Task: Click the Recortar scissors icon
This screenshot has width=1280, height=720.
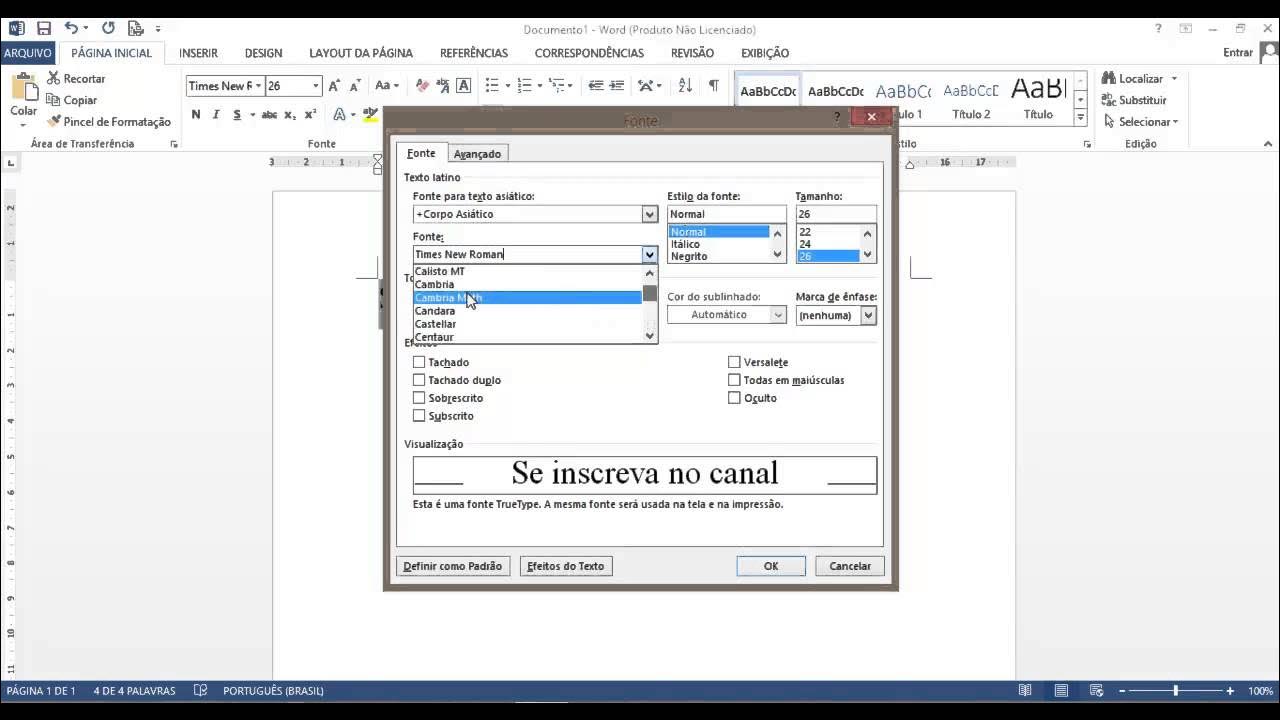Action: pos(53,78)
